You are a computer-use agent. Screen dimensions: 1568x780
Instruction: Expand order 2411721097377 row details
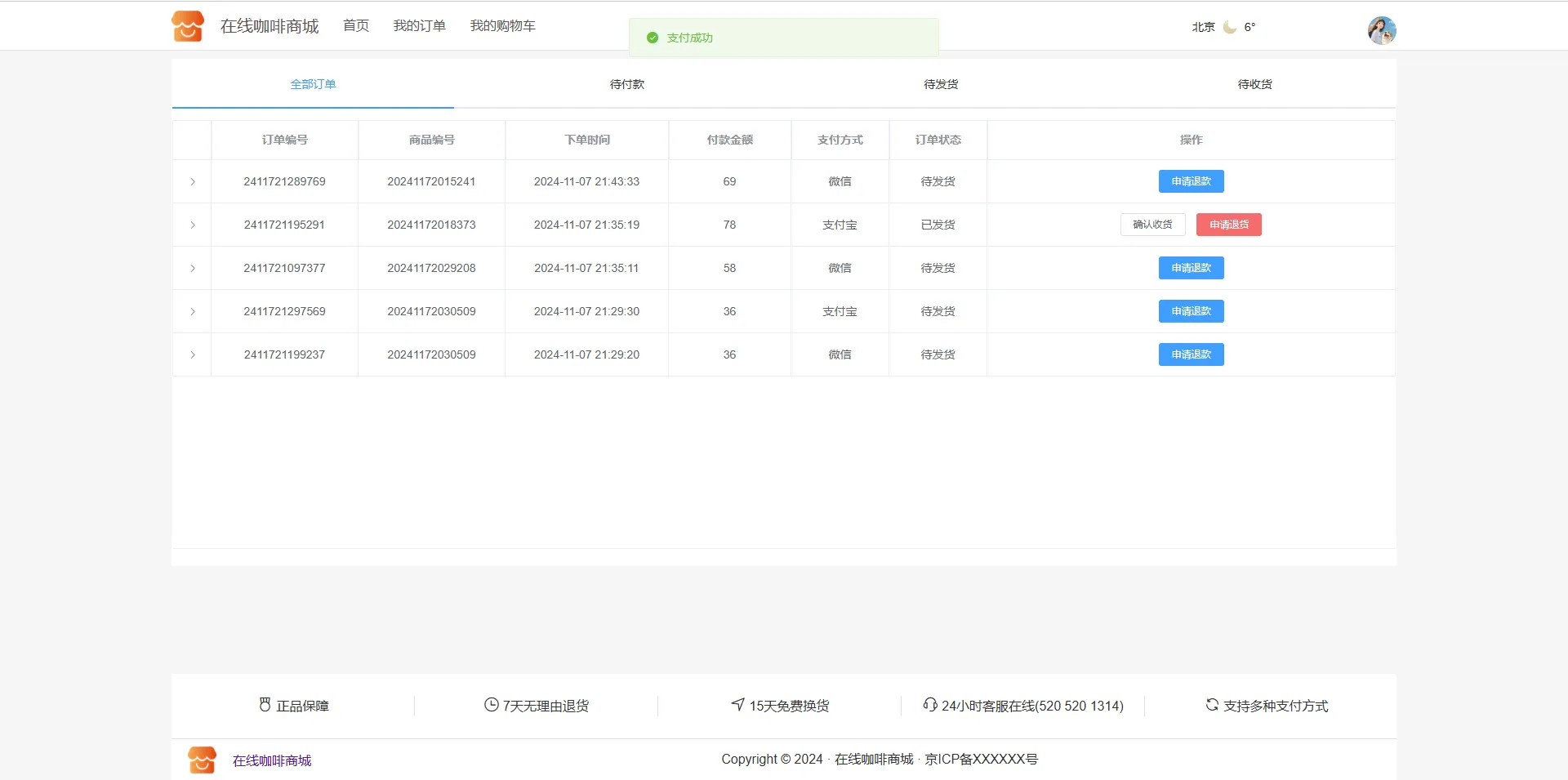[x=193, y=268]
